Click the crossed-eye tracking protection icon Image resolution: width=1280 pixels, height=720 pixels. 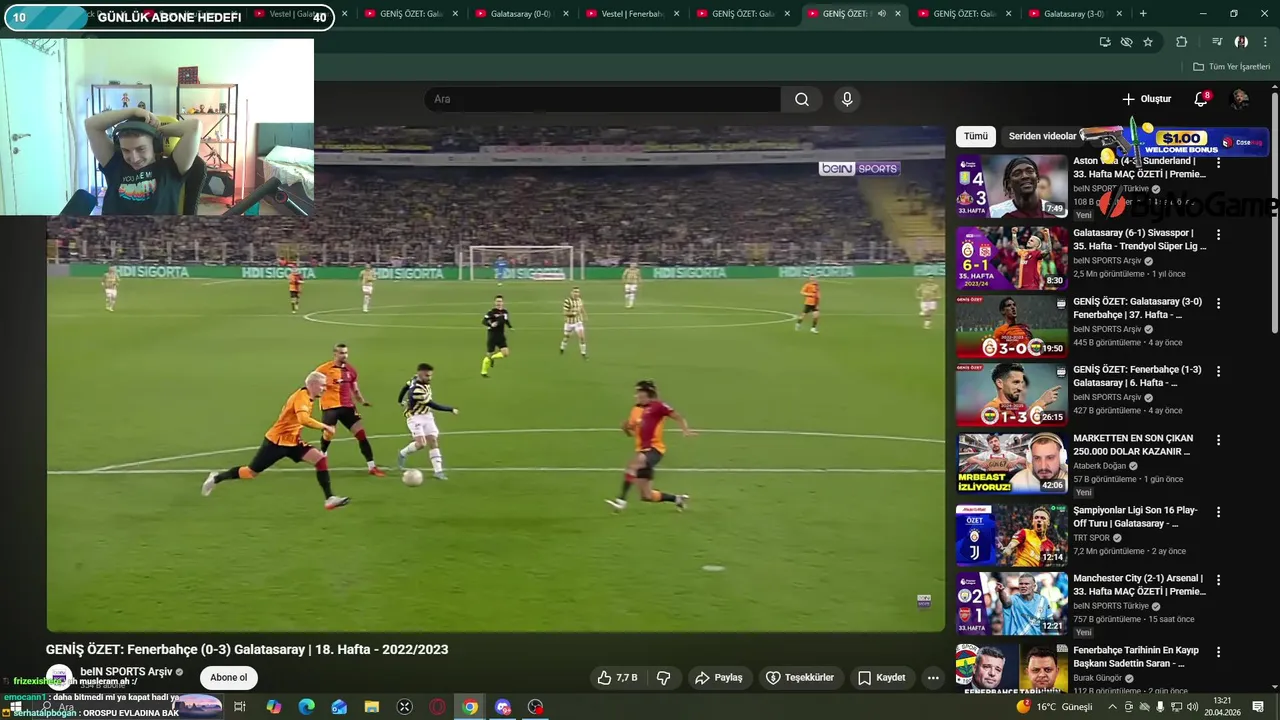(1126, 42)
